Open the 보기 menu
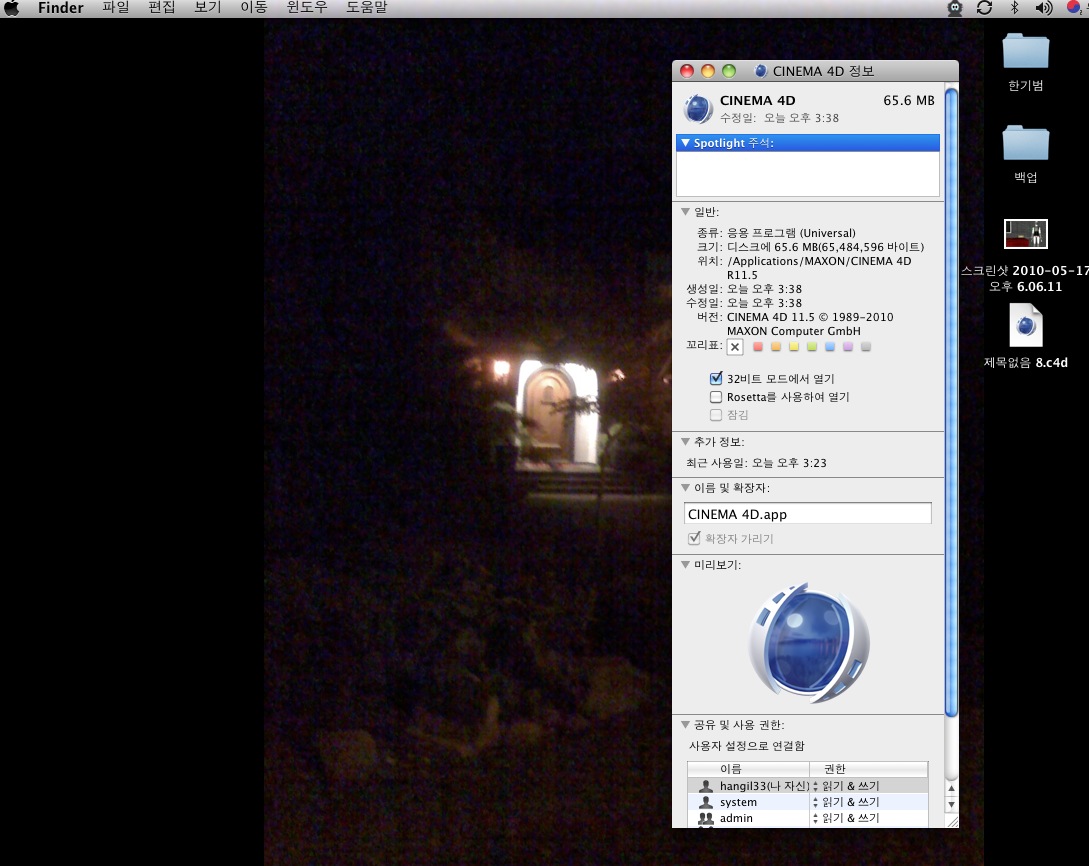 tap(207, 8)
